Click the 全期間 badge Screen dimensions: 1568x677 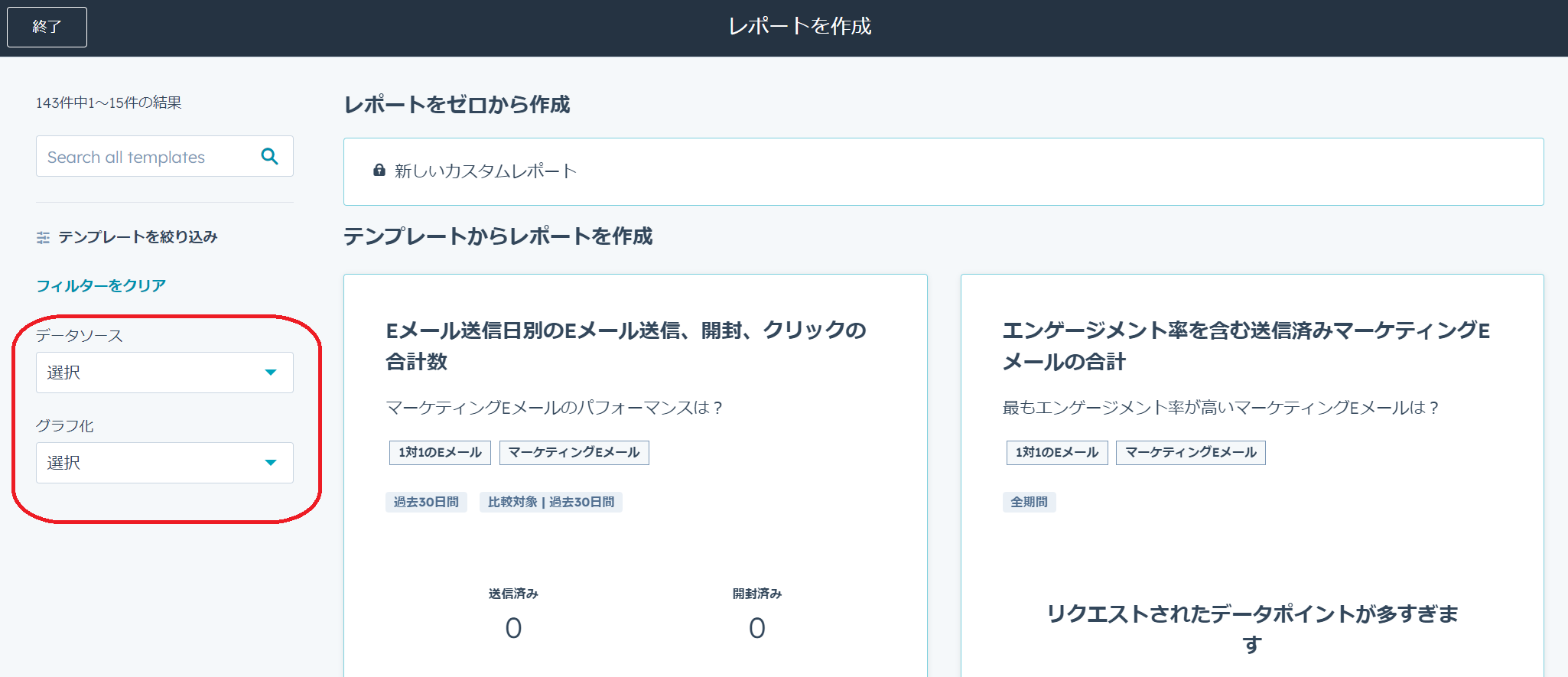click(1029, 502)
